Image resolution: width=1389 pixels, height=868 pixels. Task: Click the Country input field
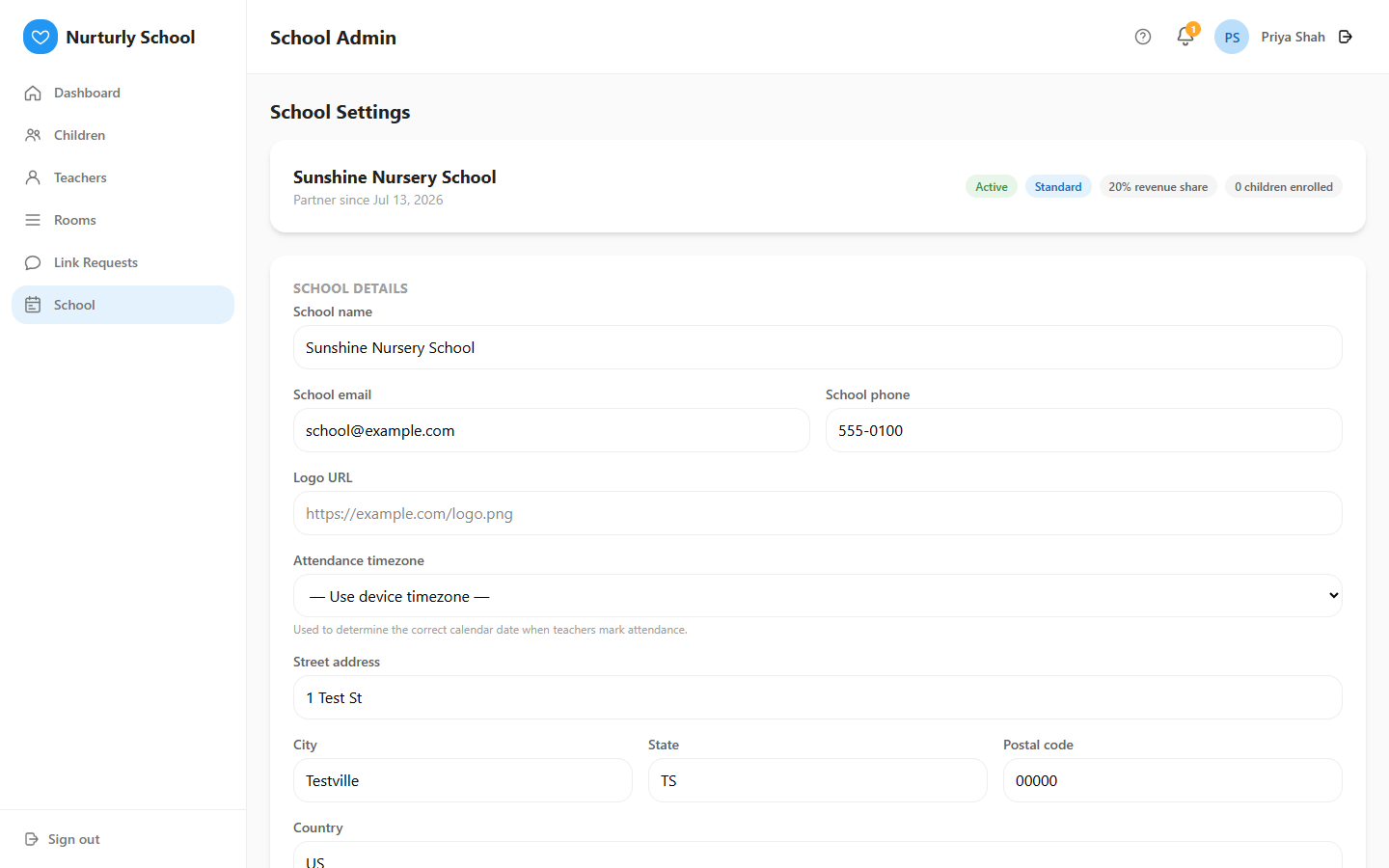[x=818, y=855]
